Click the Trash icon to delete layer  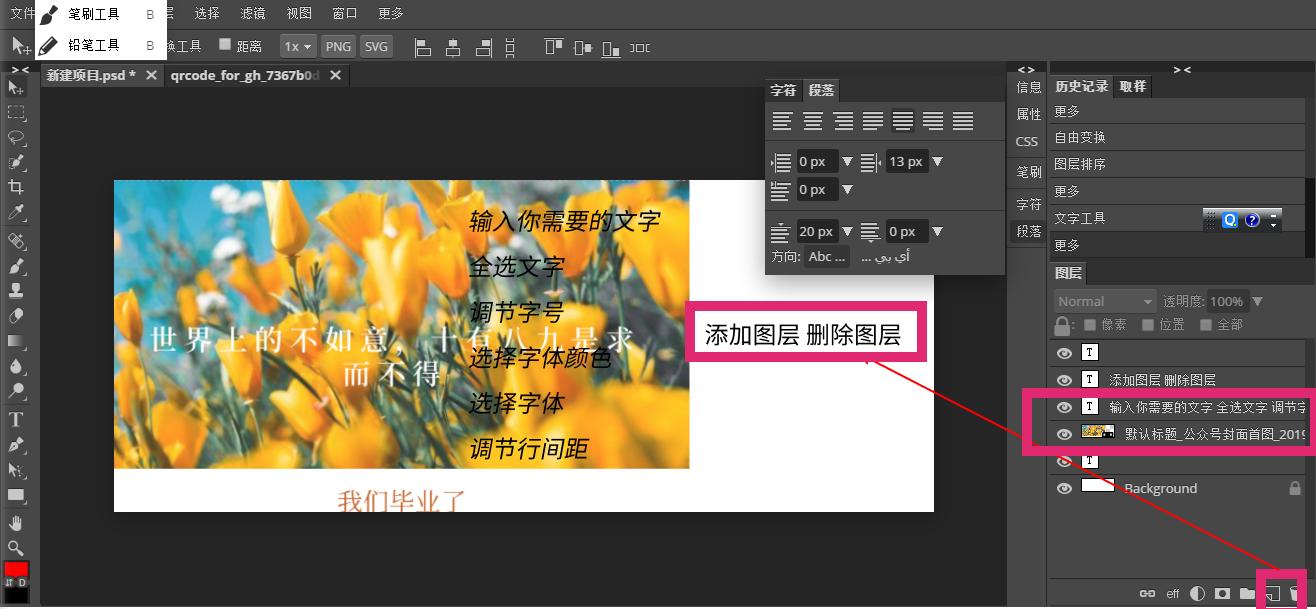[1295, 592]
